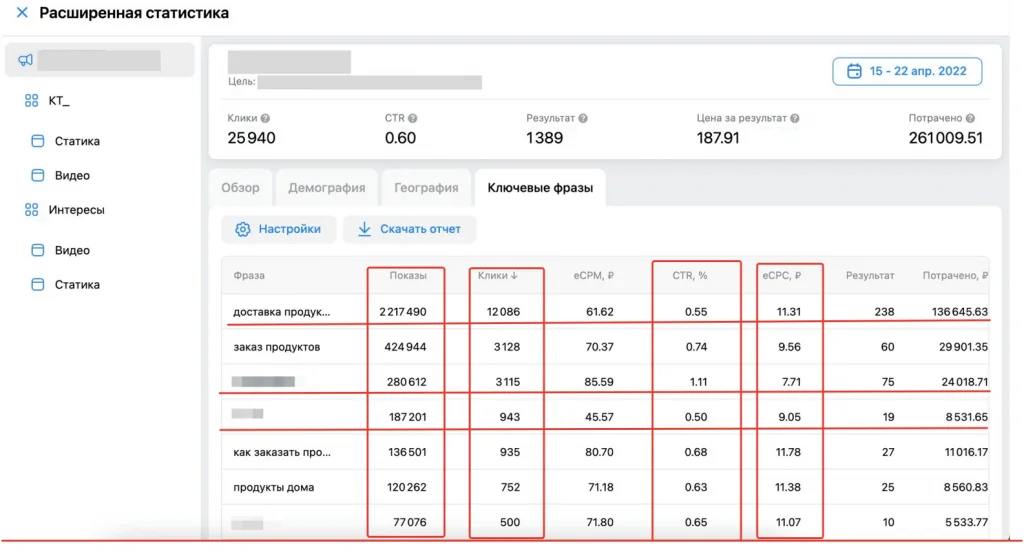
Task: Click the calendar icon in date picker
Action: pos(854,72)
